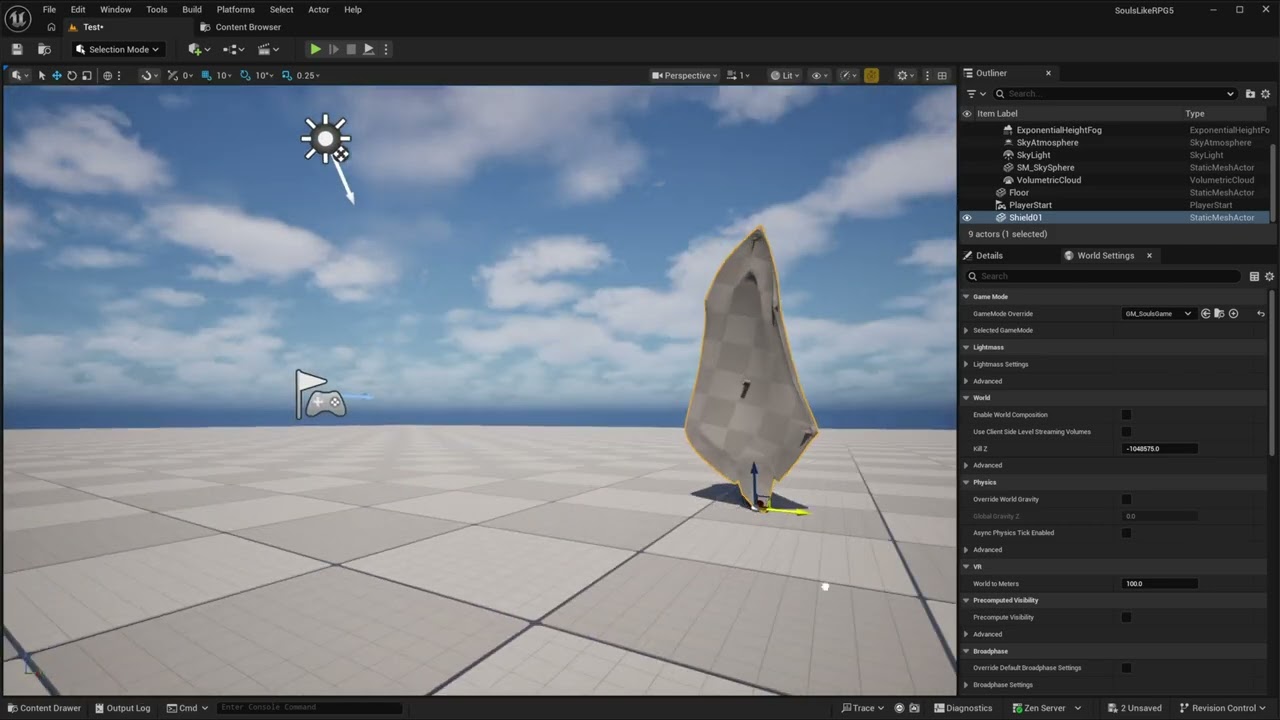The image size is (1280, 720).
Task: Close the World Settings tab
Action: [1149, 255]
